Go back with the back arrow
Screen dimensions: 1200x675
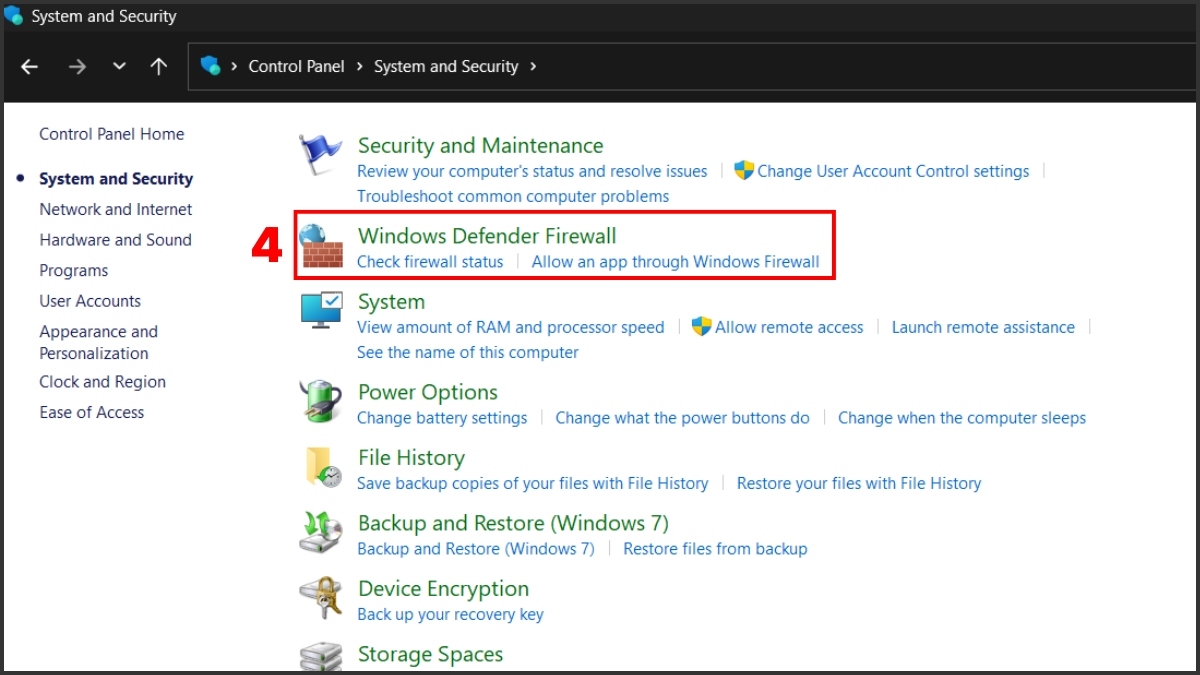pyautogui.click(x=29, y=67)
